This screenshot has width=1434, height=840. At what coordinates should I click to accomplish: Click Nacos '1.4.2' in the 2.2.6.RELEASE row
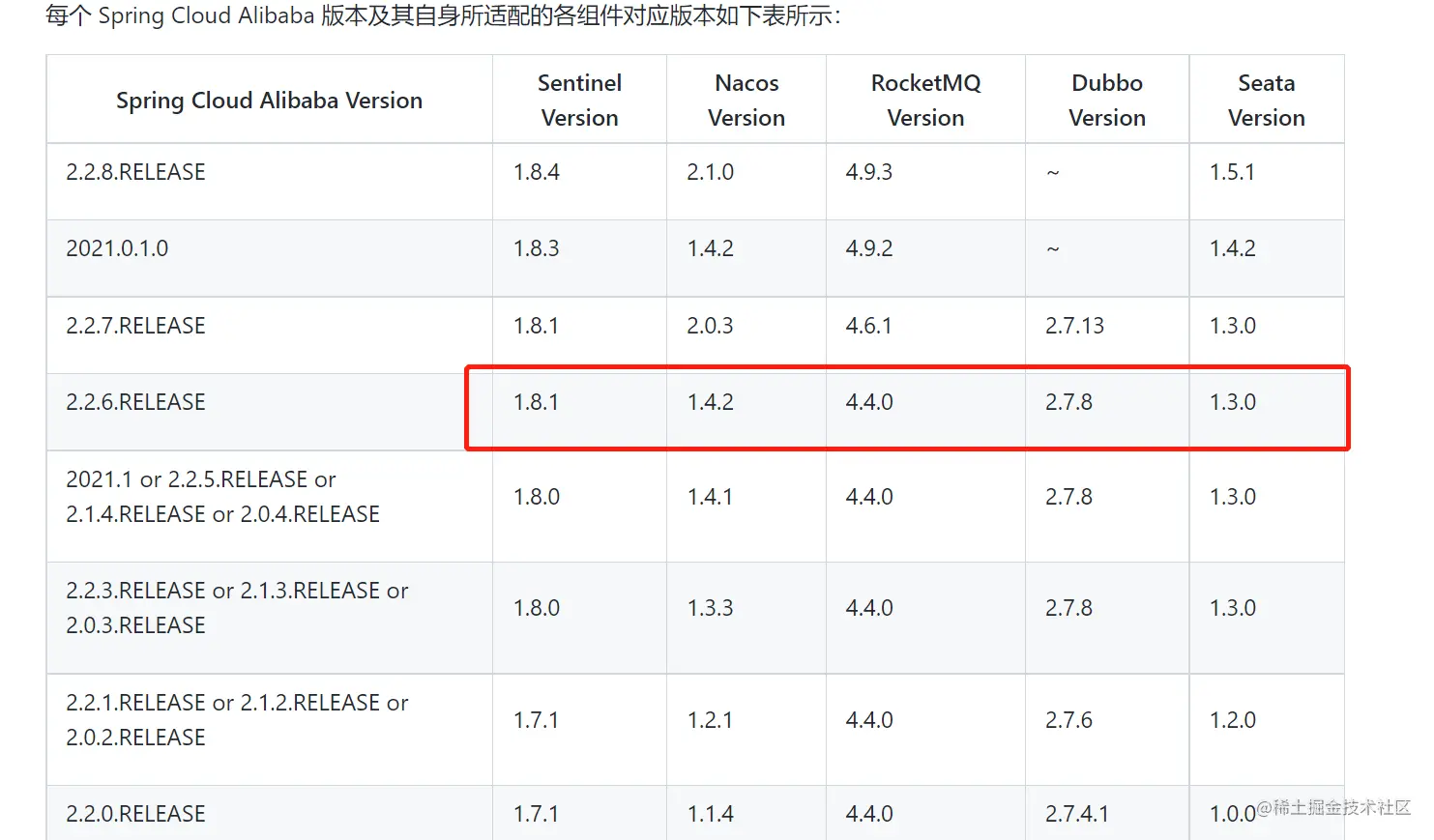click(x=711, y=402)
